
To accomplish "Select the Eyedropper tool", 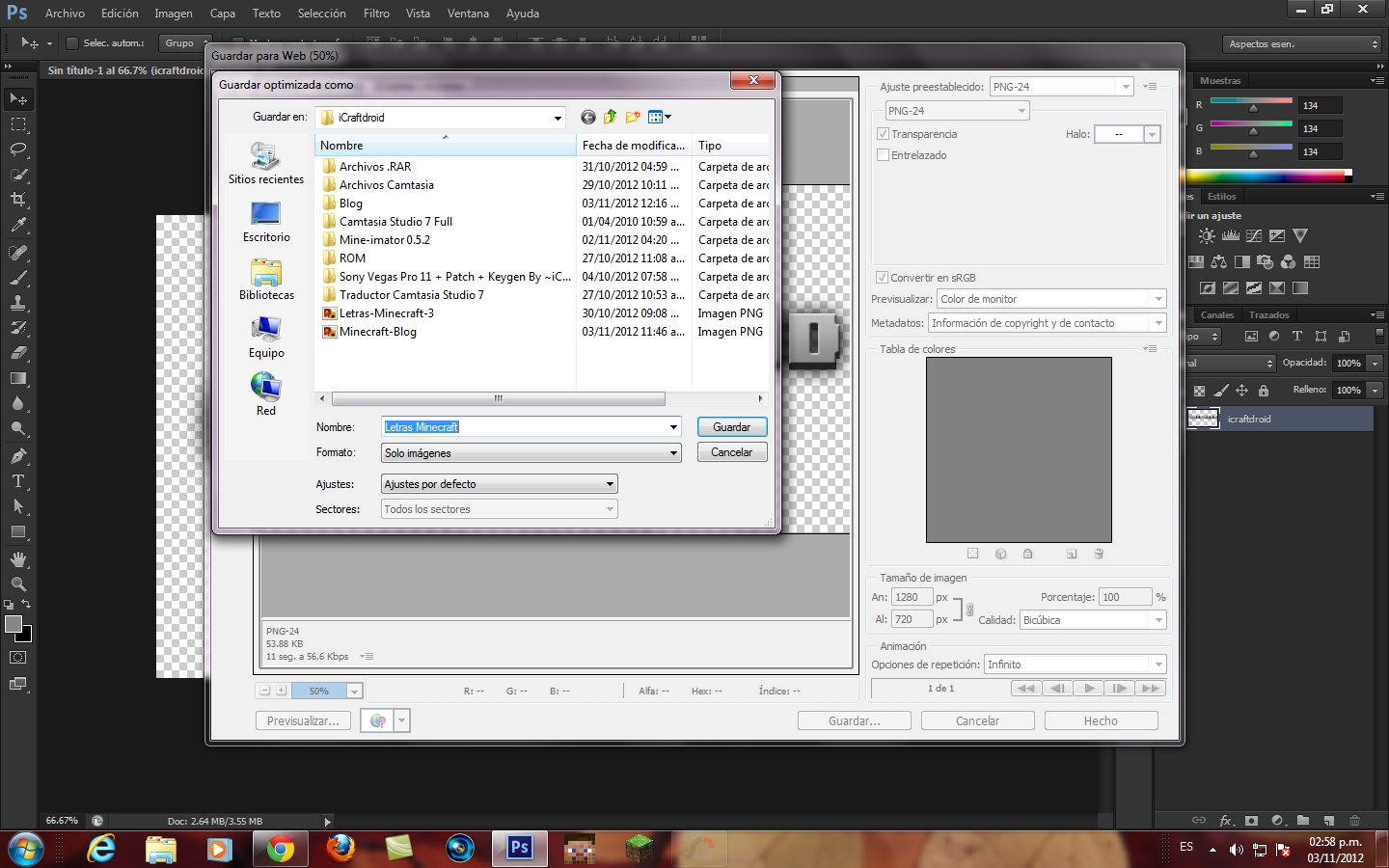I will point(18,225).
